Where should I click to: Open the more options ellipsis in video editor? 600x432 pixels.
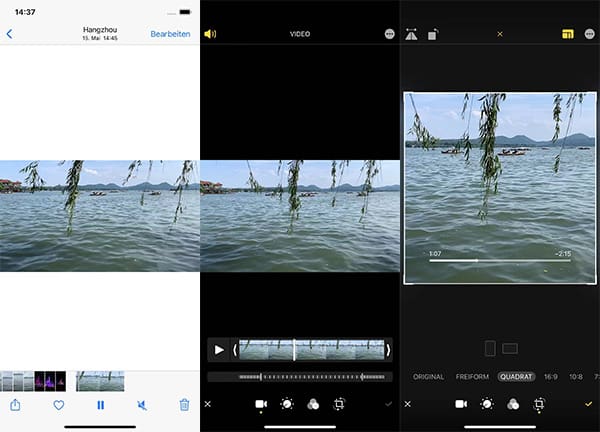(389, 34)
